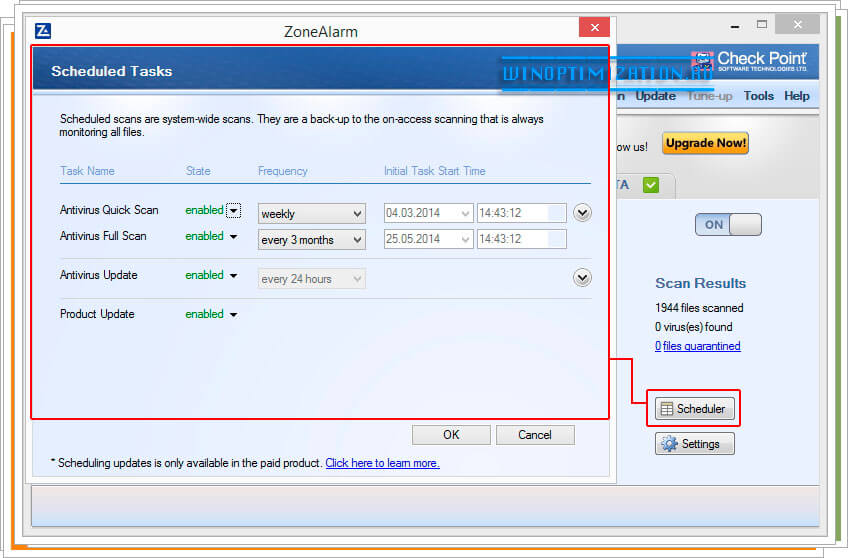Open Antivirus Full Scan state dropdown
This screenshot has width=848, height=558.
coord(233,237)
